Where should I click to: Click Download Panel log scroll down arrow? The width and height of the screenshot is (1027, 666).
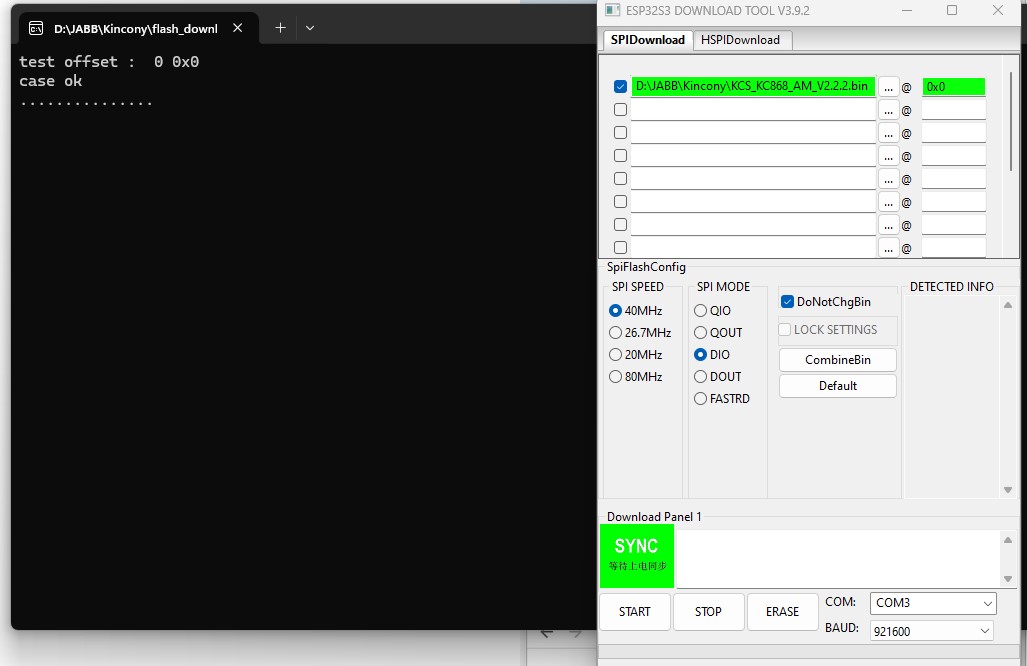click(1008, 579)
